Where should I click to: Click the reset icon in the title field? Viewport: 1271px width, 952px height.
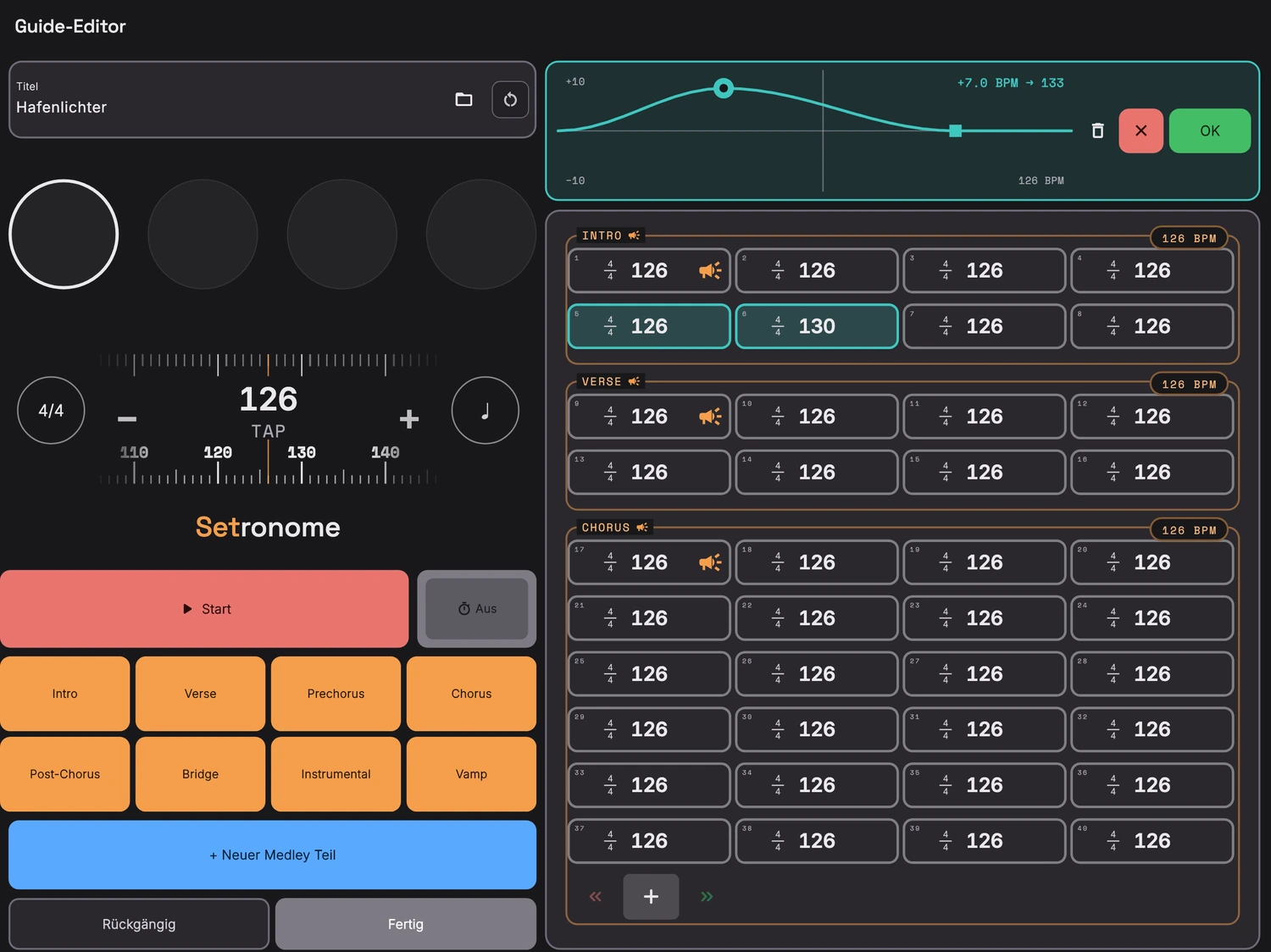tap(510, 100)
